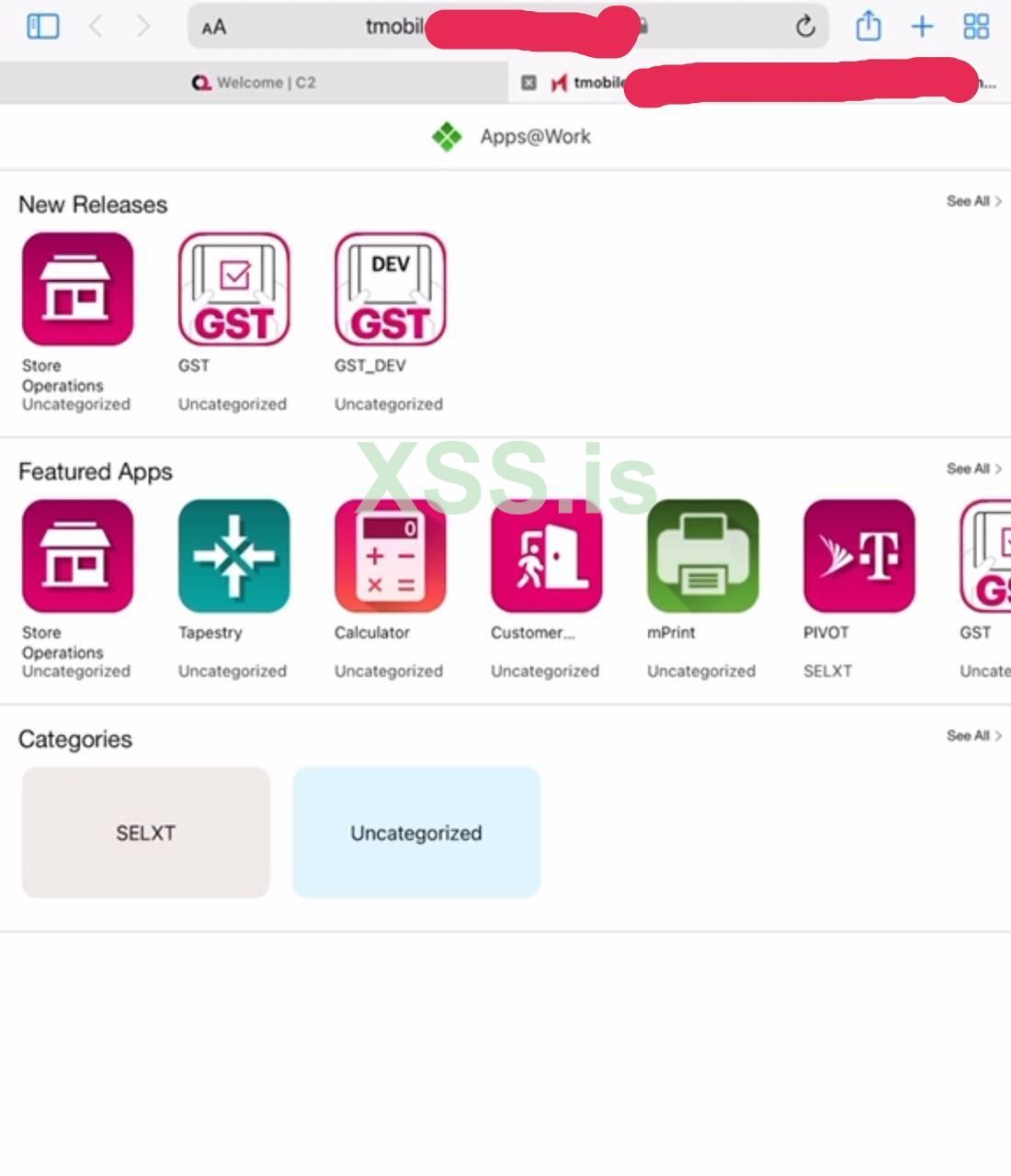Expand See All for Featured Apps
The image size is (1011, 1176).
pos(973,469)
